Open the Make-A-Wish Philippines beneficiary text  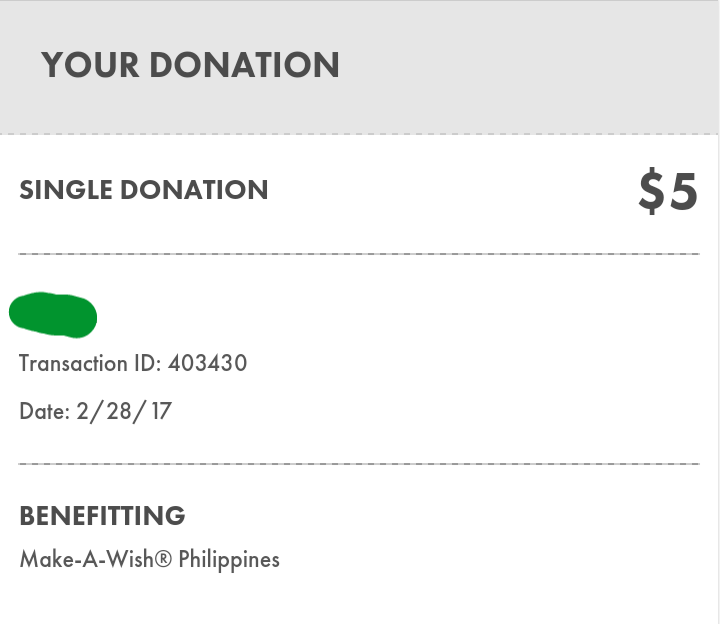[x=150, y=559]
